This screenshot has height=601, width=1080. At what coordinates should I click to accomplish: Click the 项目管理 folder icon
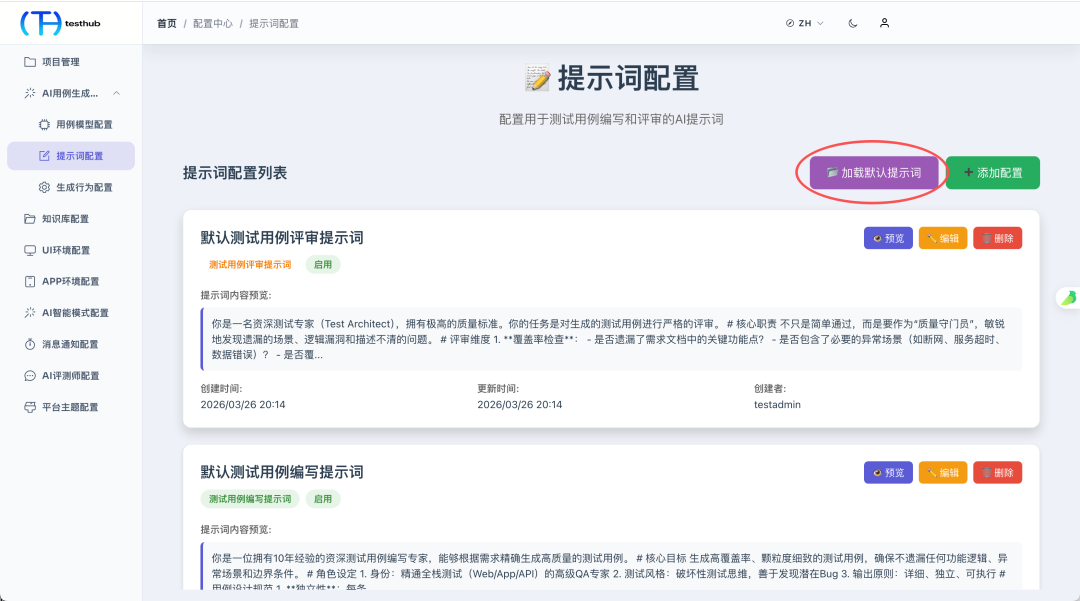pyautogui.click(x=30, y=62)
